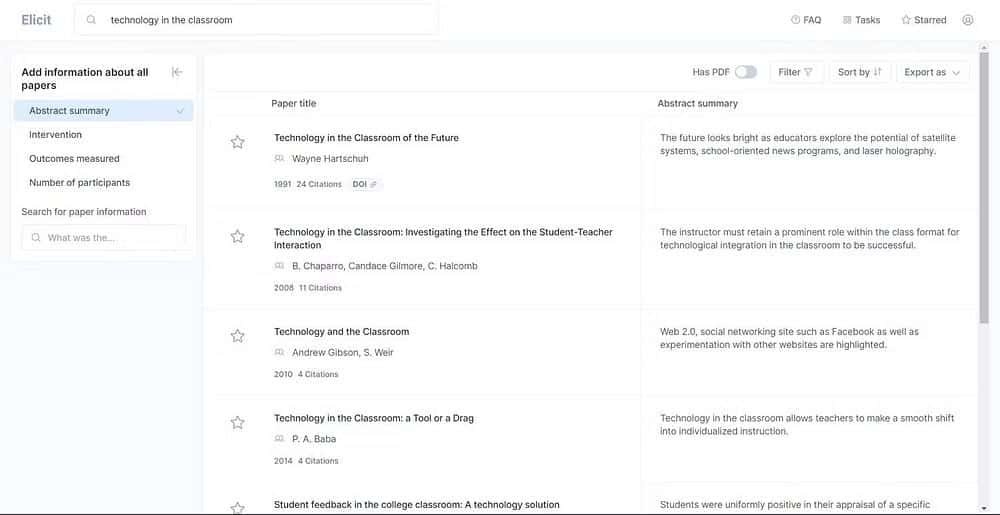Open the user account profile icon

pos(967,20)
